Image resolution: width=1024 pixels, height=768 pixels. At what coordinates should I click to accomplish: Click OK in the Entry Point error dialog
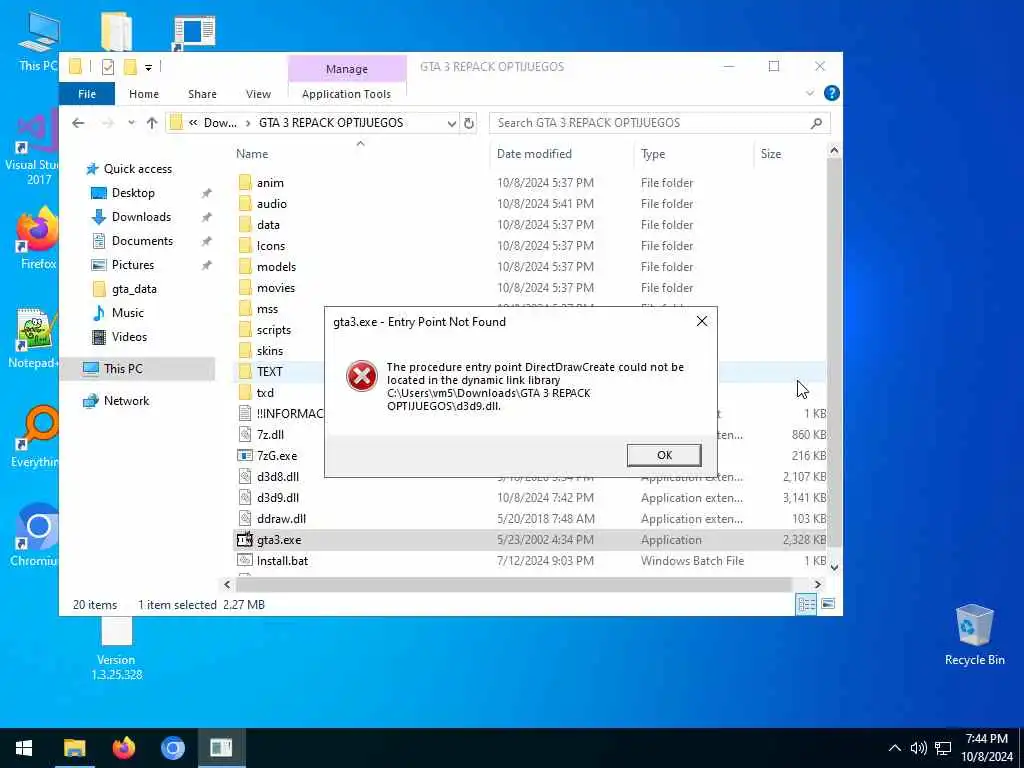(664, 455)
